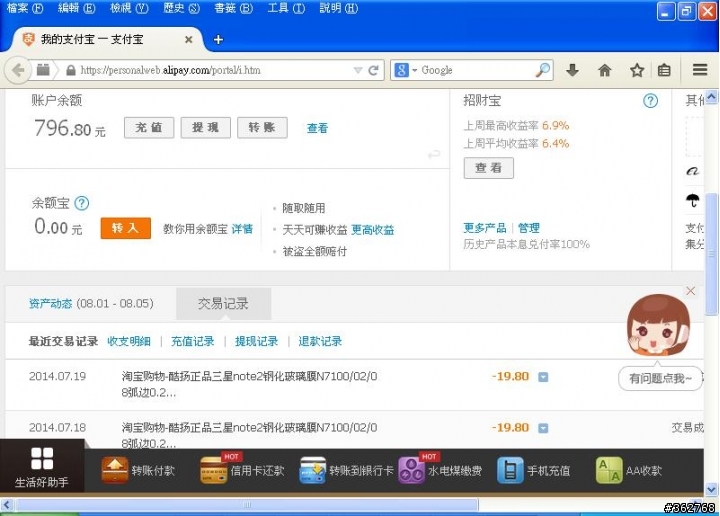Click the 更高收益 link
720x516 pixels.
point(372,230)
